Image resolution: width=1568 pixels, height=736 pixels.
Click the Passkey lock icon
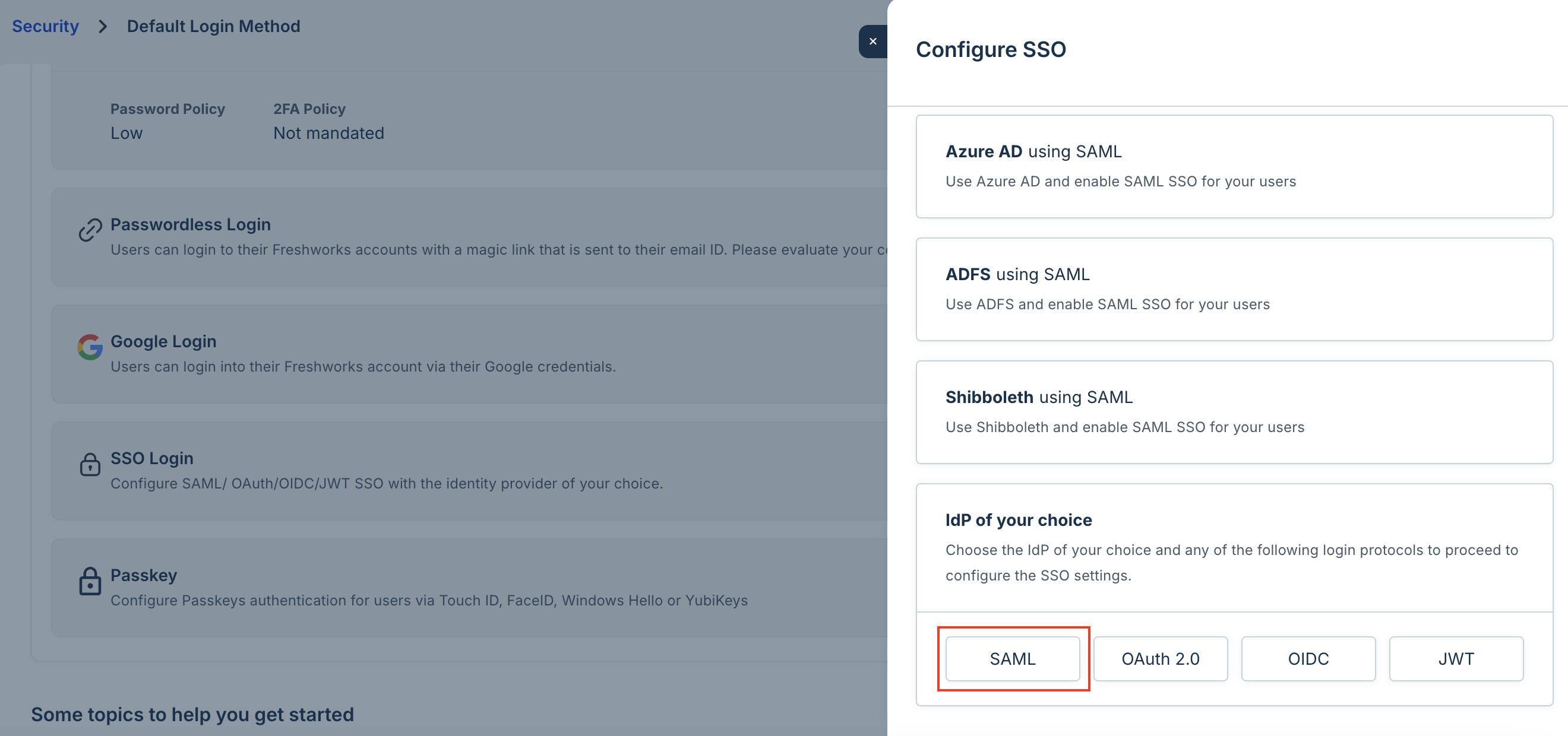tap(90, 581)
